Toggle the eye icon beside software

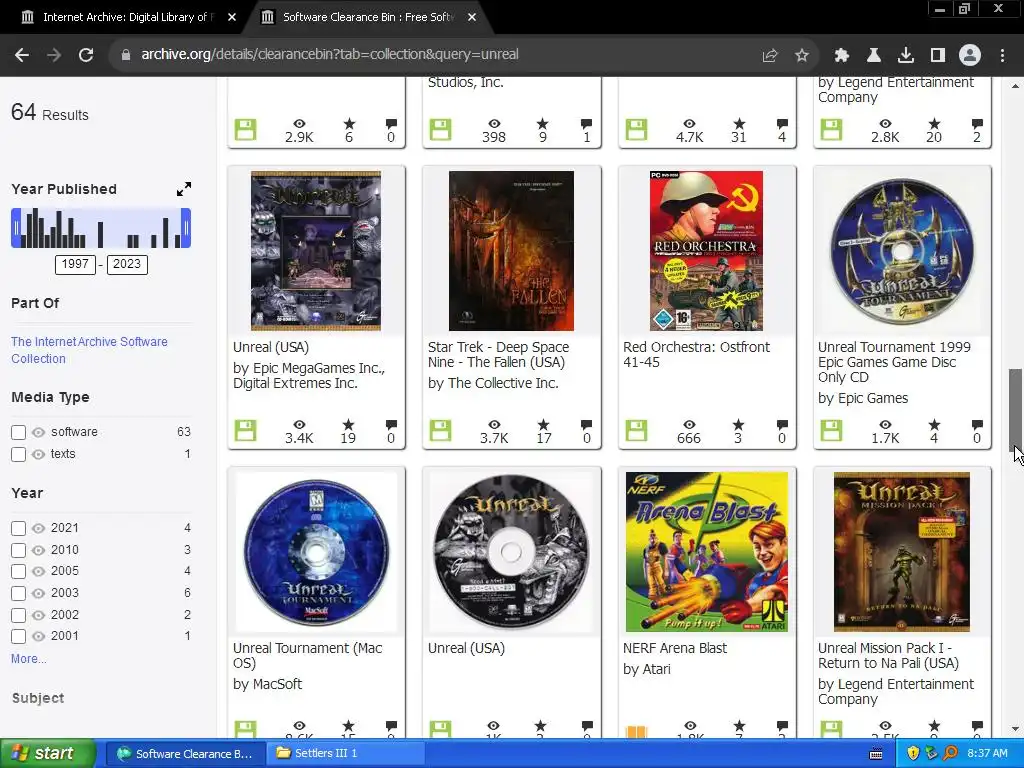point(39,432)
